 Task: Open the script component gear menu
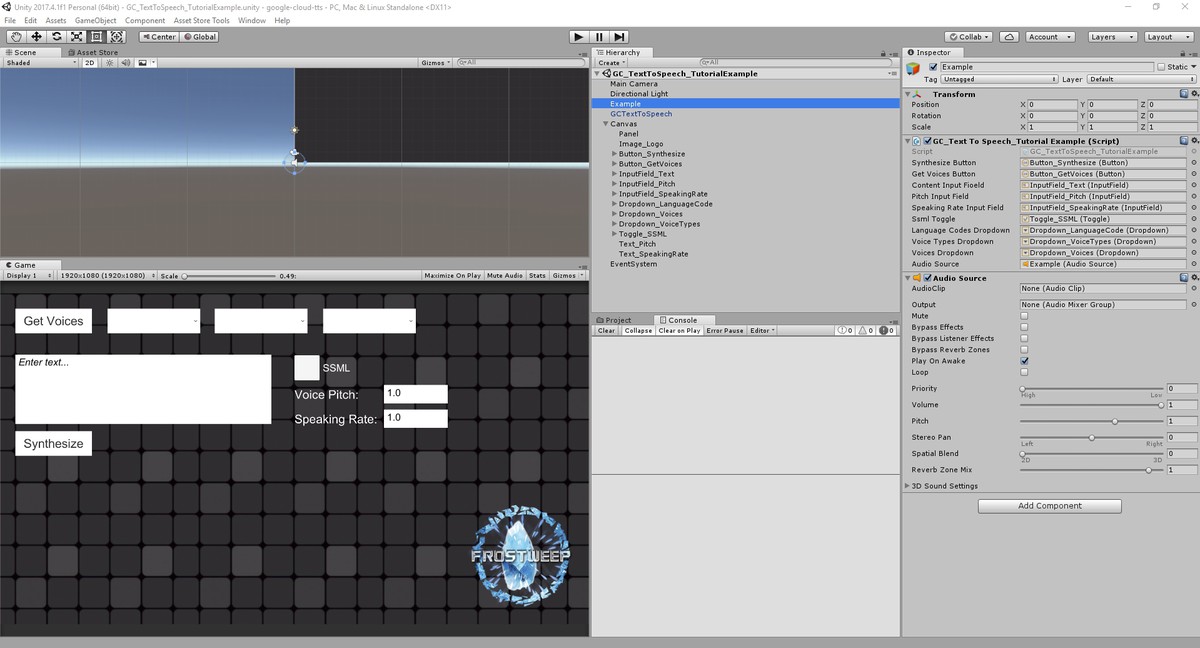[1193, 141]
